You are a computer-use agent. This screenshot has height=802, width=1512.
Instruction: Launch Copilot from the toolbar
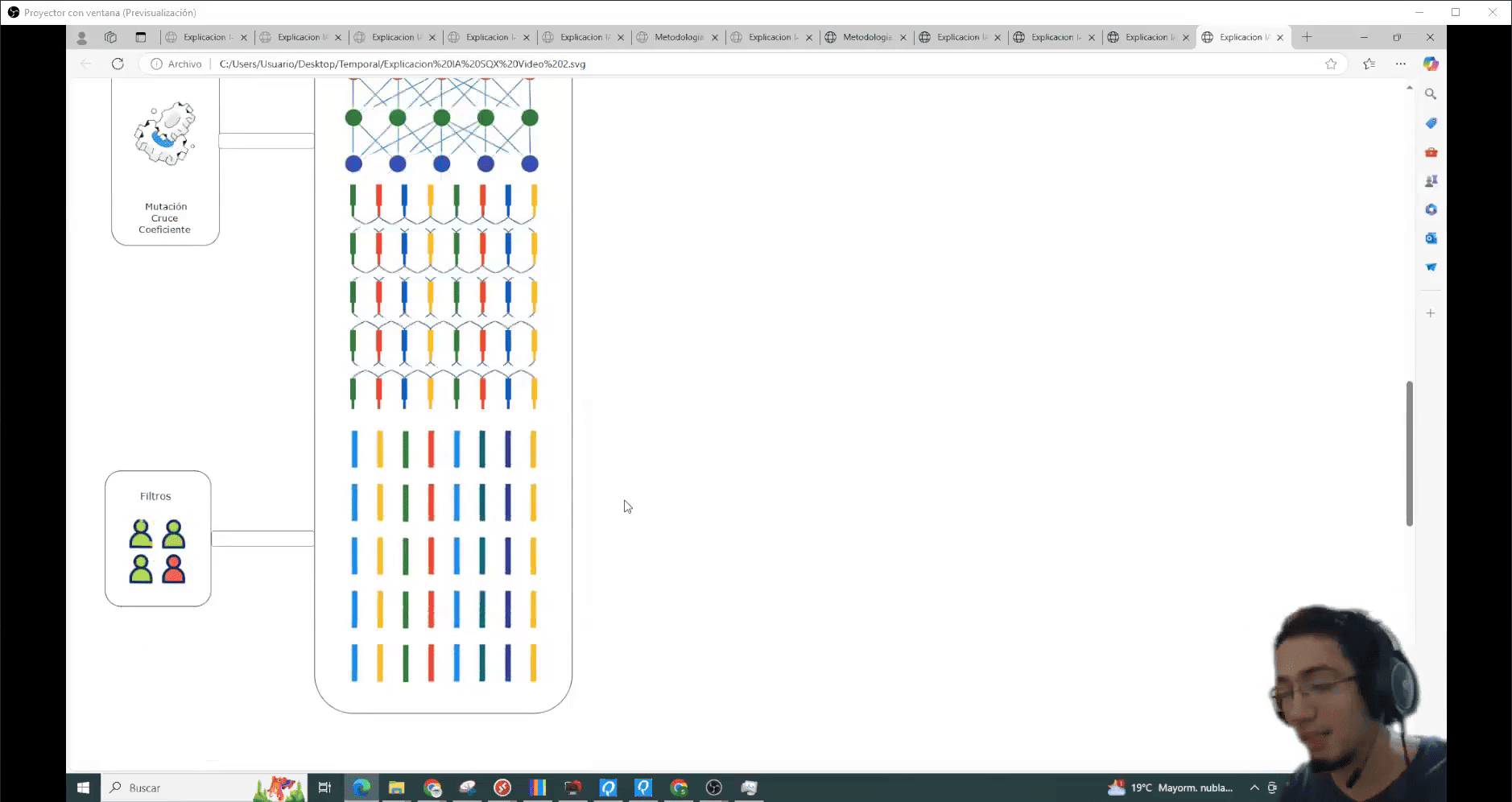point(1431,64)
